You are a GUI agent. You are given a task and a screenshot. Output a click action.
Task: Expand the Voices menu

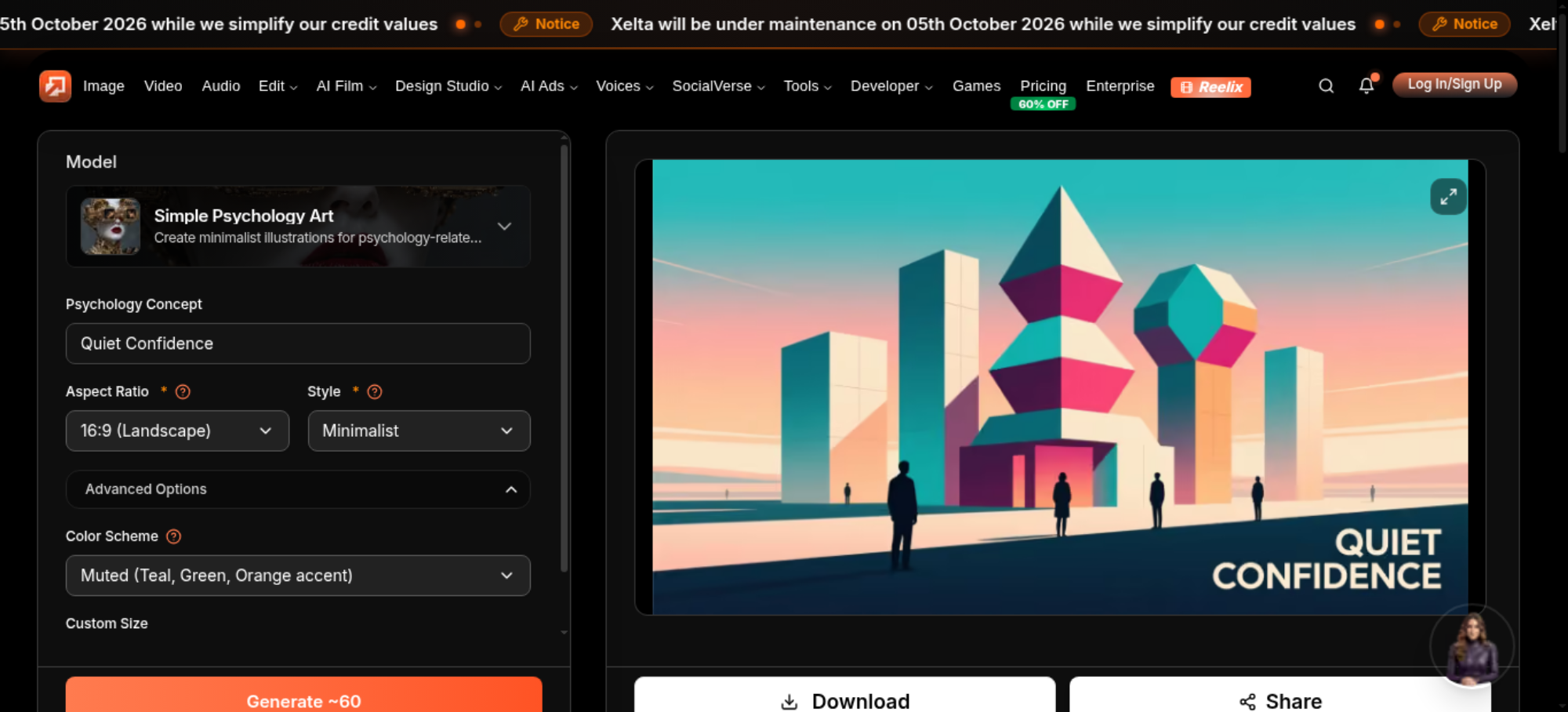[x=625, y=86]
